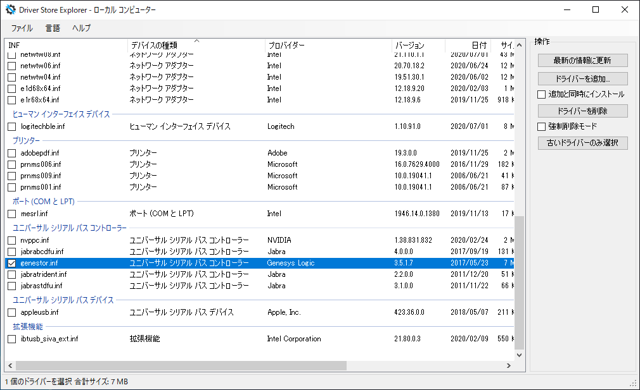Click version 1.38.831.832 of nvppc.inf
640x390 pixels.
(413, 240)
